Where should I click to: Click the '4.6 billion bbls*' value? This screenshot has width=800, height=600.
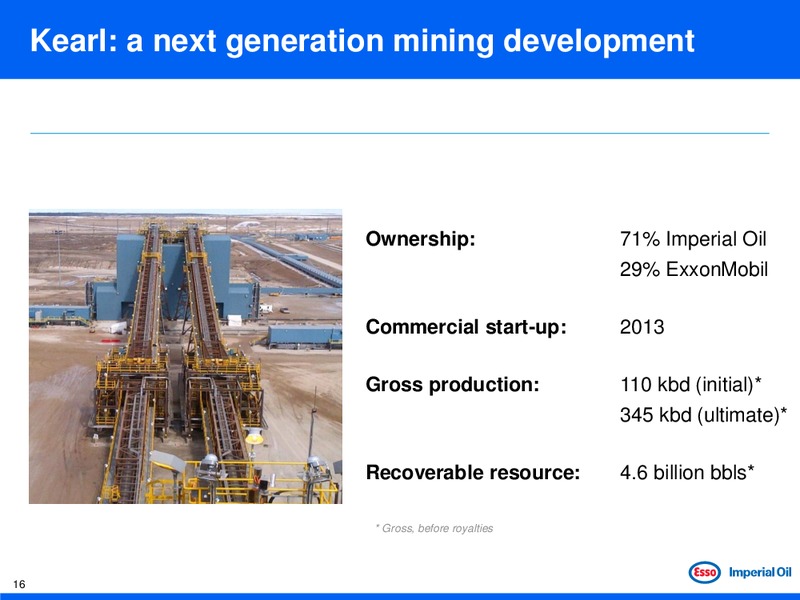pos(687,472)
